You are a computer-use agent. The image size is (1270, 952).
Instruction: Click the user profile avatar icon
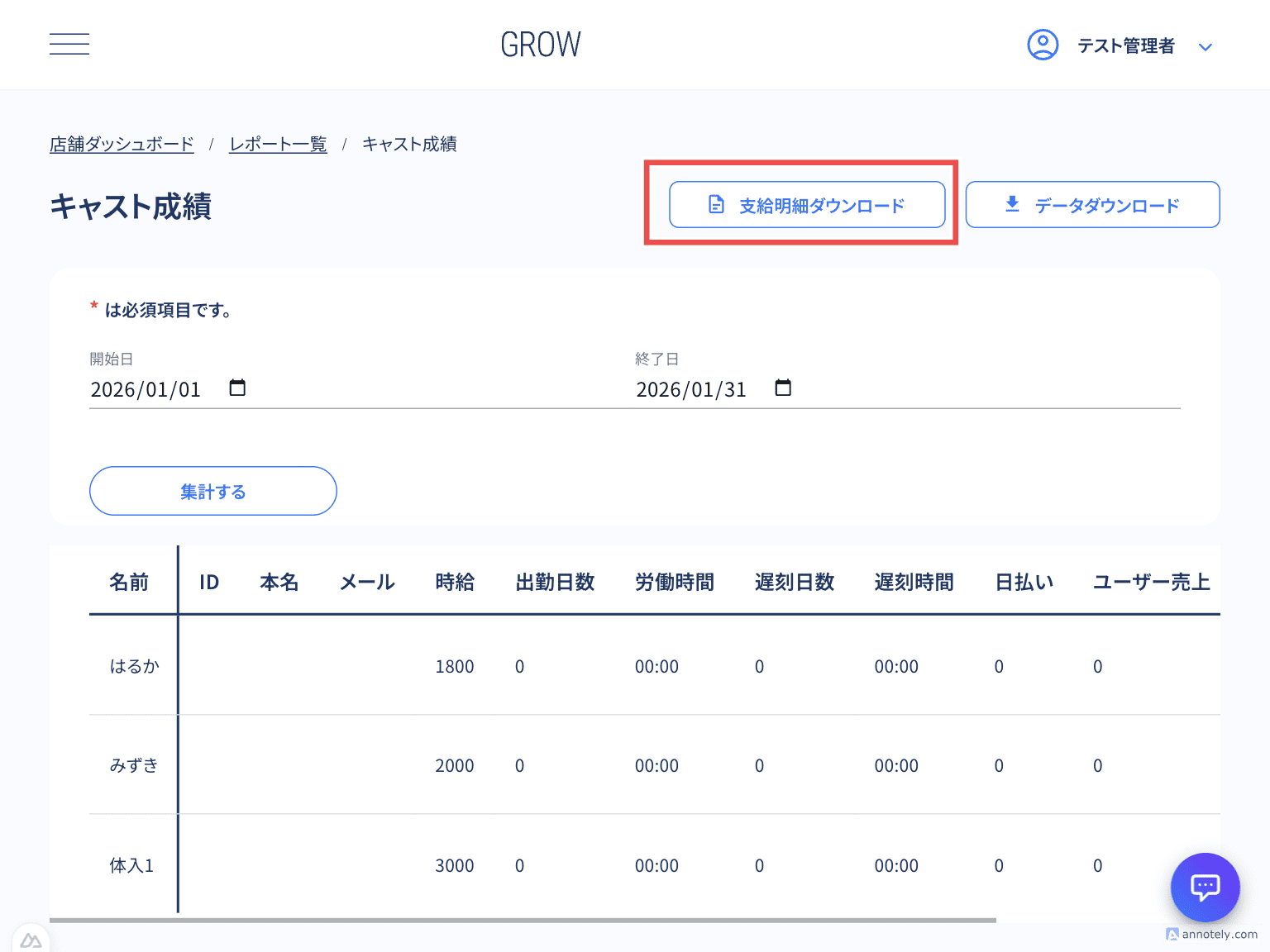click(x=1043, y=45)
